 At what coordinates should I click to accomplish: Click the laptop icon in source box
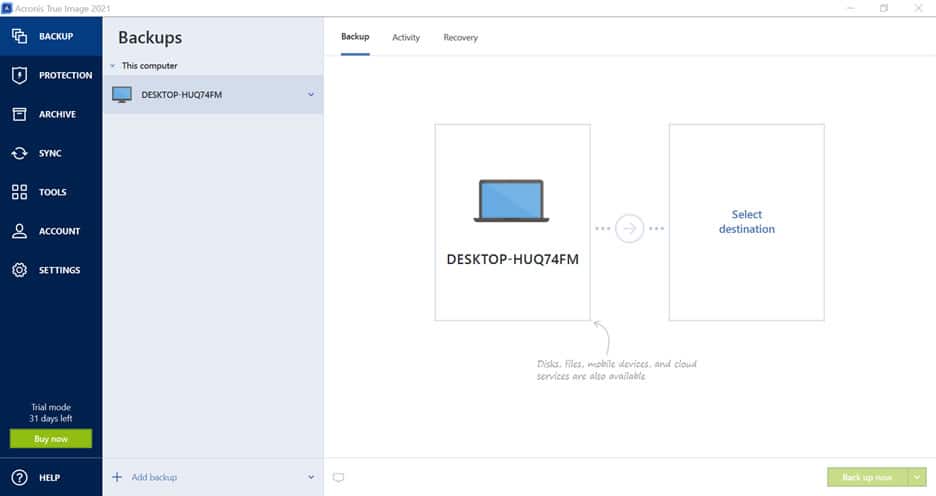click(x=512, y=201)
